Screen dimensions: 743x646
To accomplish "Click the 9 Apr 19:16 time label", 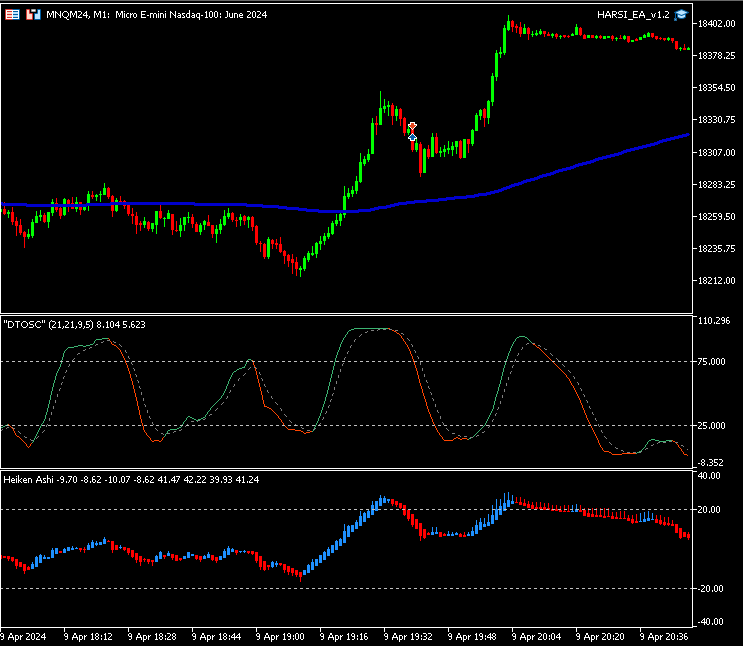I will point(344,637).
